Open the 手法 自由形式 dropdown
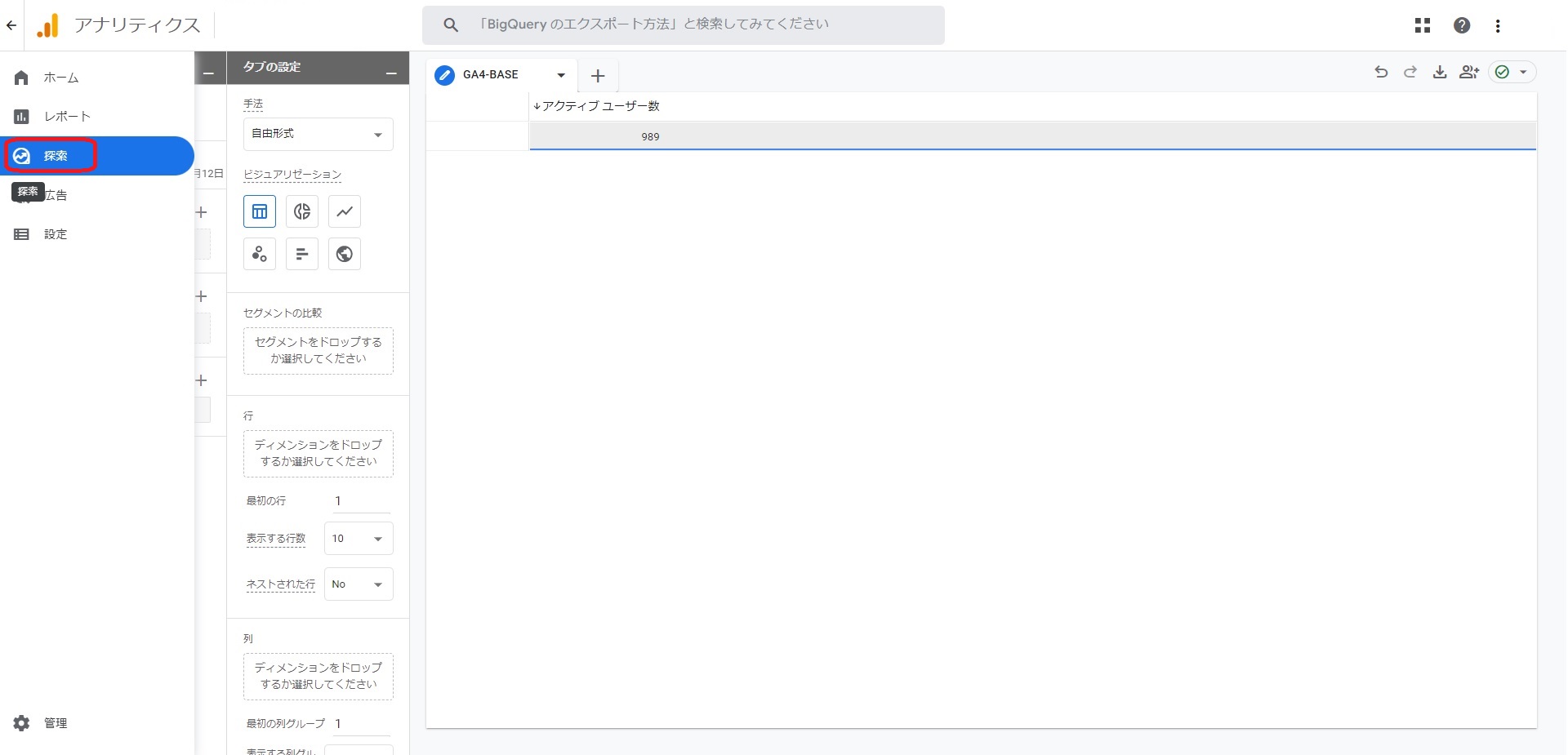1568x755 pixels. click(318, 134)
